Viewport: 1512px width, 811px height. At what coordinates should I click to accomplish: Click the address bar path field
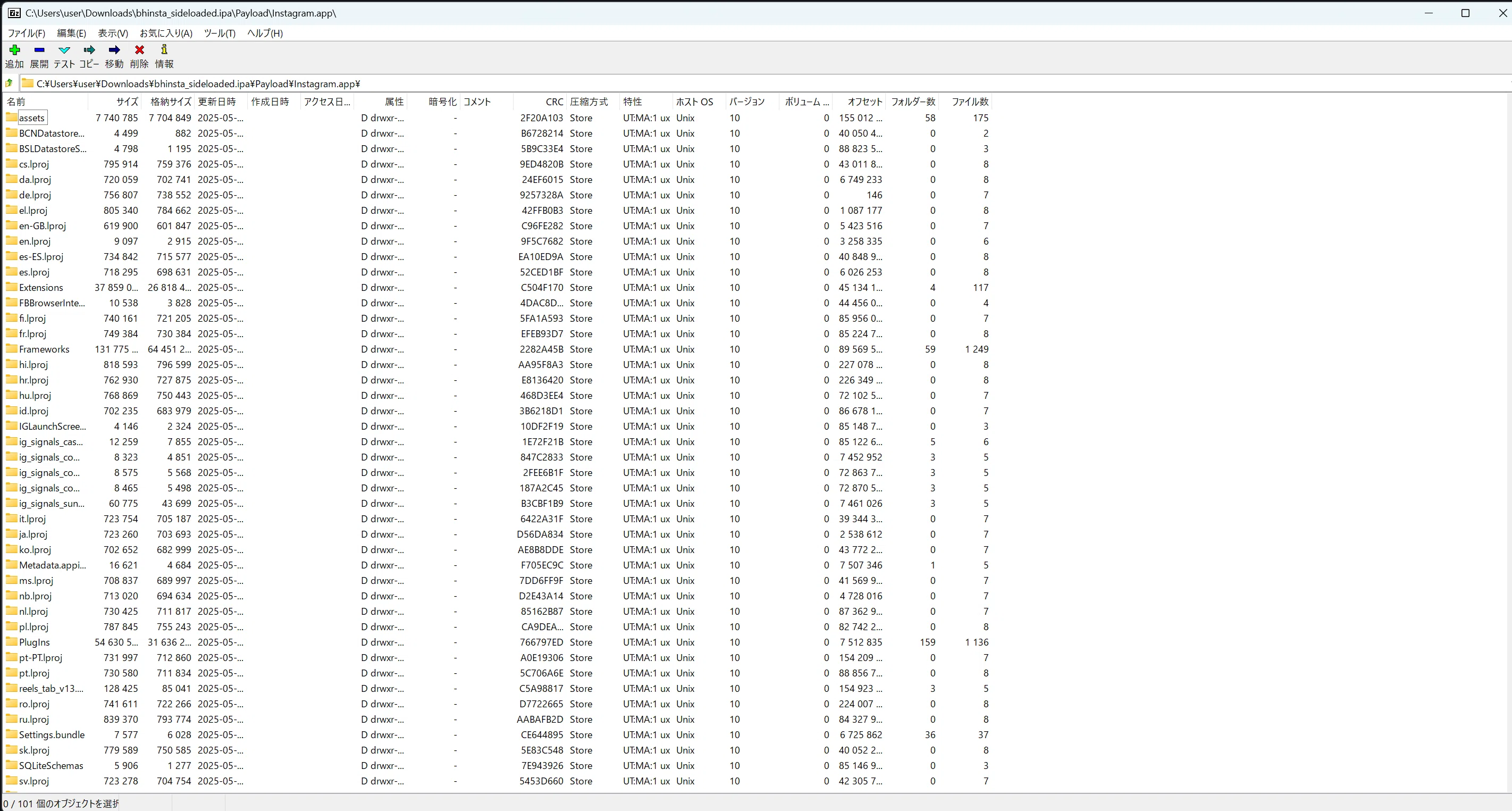pos(763,83)
